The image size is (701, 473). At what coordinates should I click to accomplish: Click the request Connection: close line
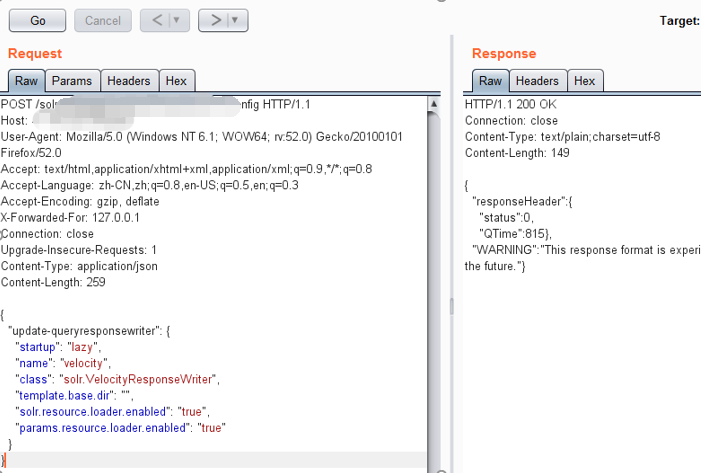point(47,234)
